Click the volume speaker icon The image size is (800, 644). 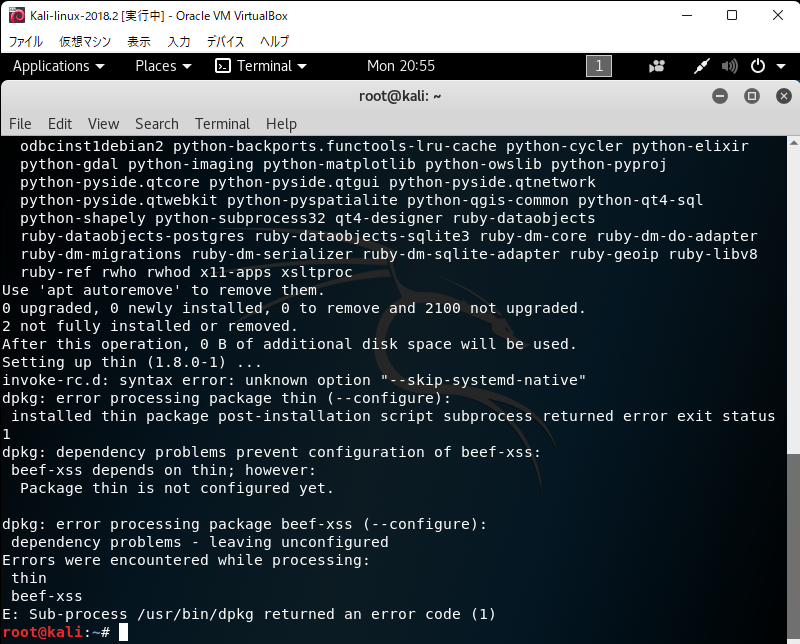[x=730, y=66]
